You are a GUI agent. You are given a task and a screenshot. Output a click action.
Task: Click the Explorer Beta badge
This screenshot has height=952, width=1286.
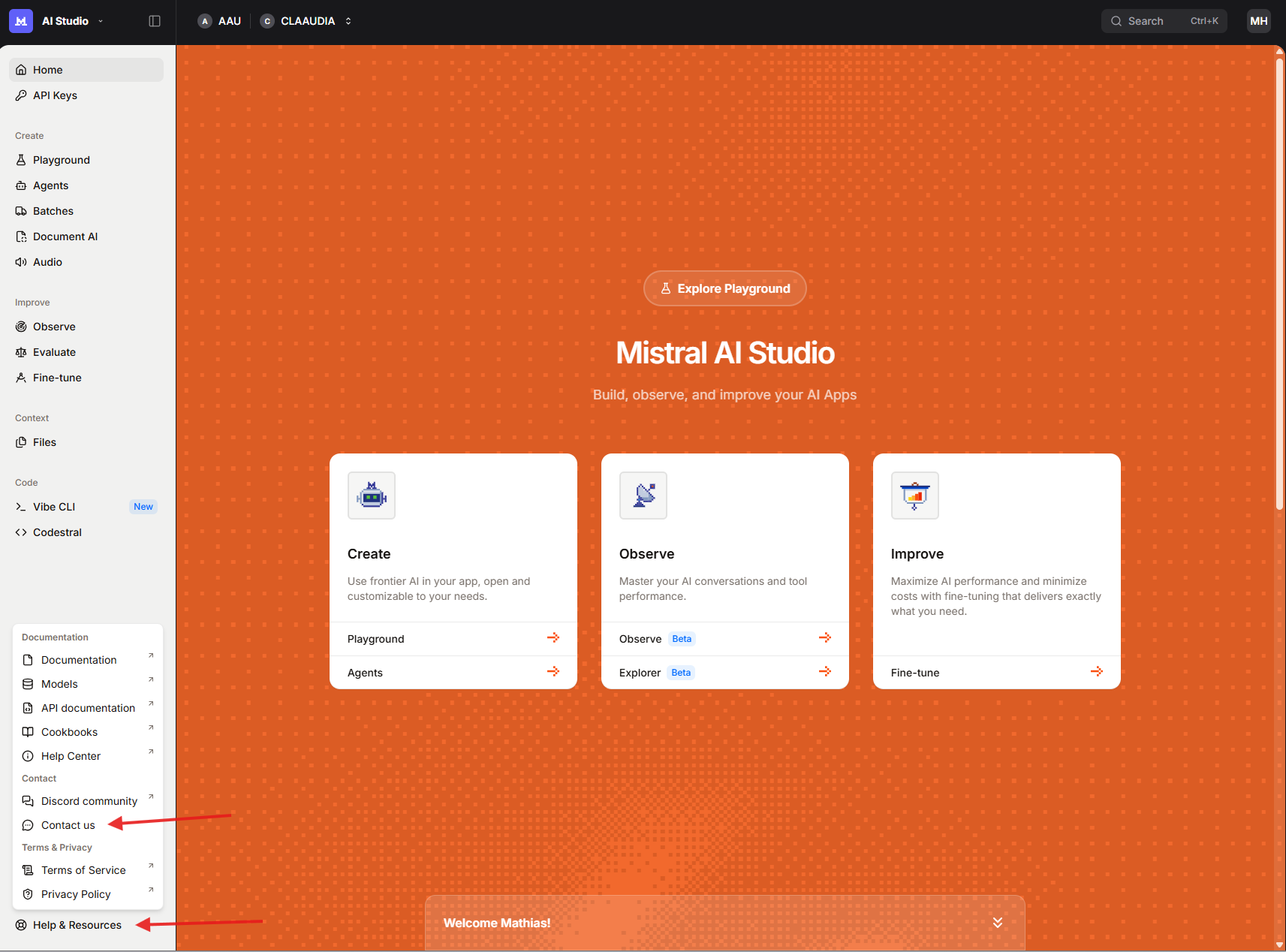[x=680, y=672]
